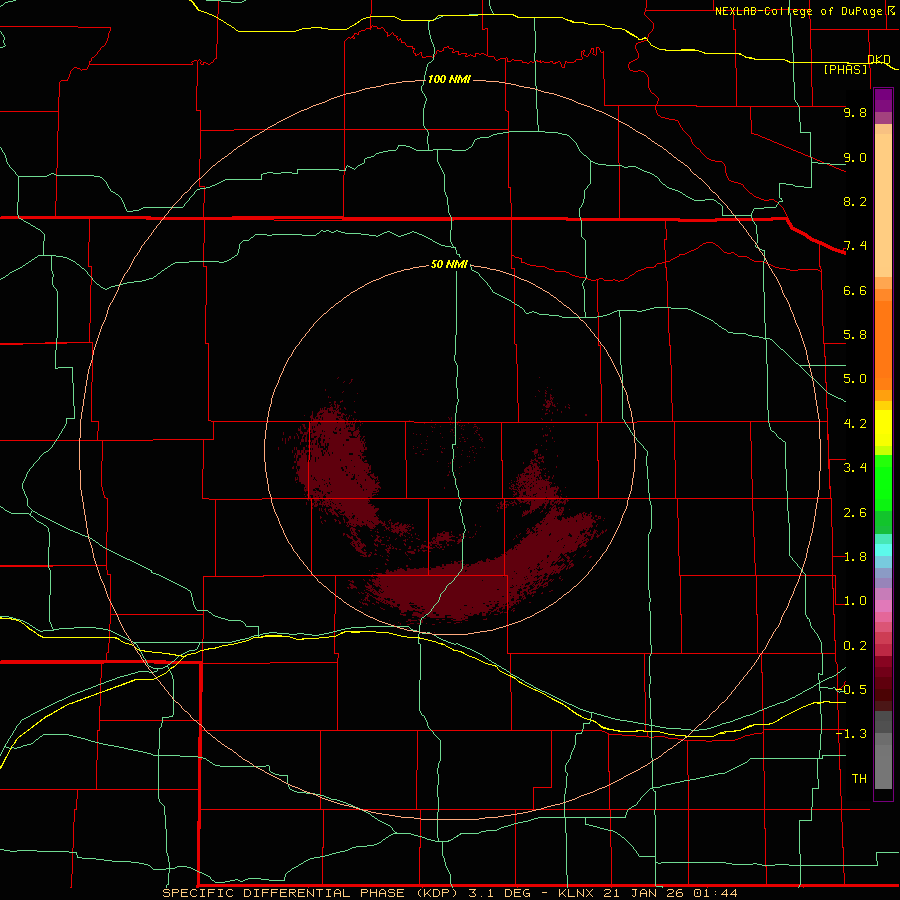Screen dimensions: 900x900
Task: Click the [PHAS] units label
Action: coord(845,70)
